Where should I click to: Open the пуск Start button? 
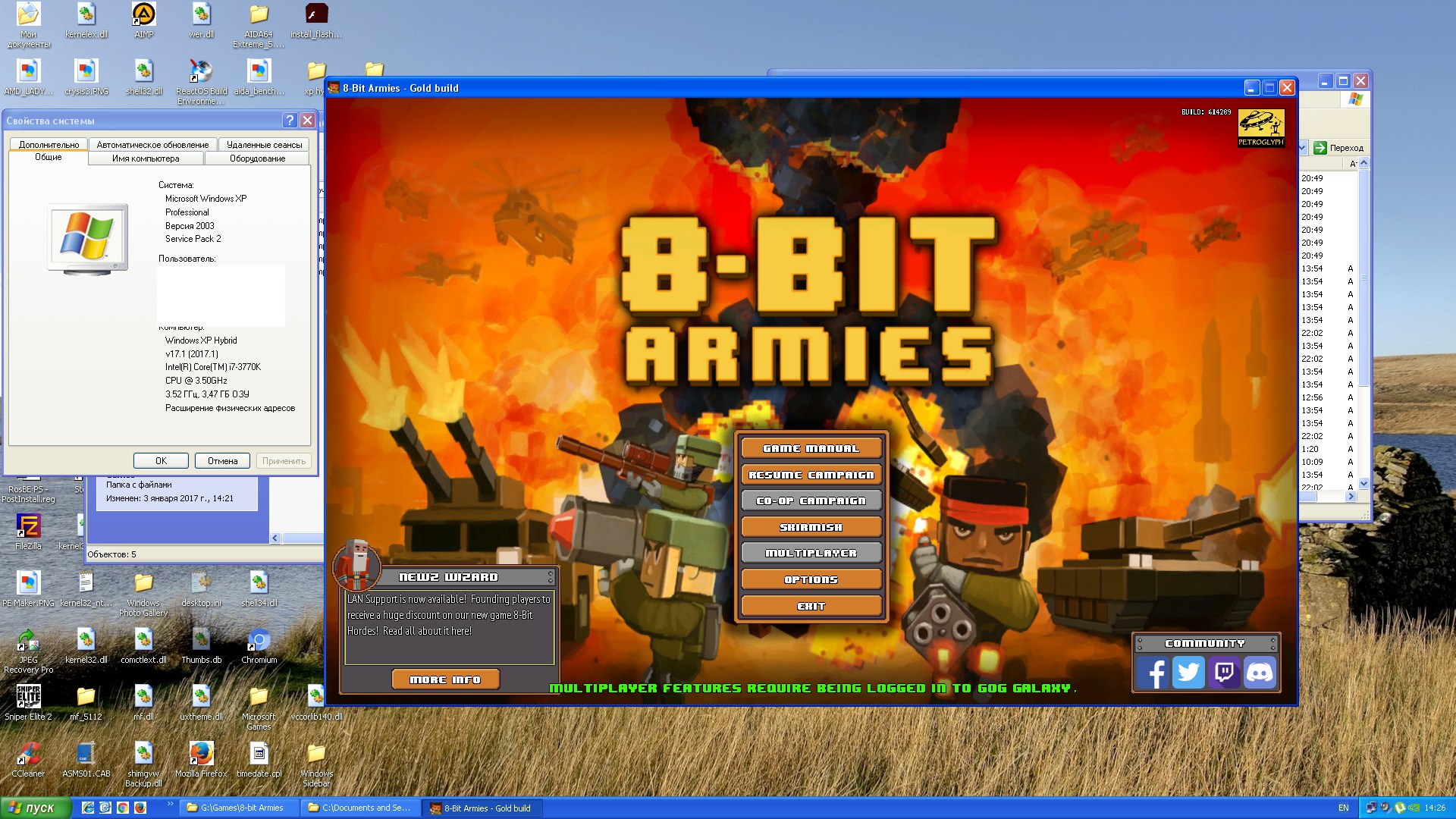point(36,808)
